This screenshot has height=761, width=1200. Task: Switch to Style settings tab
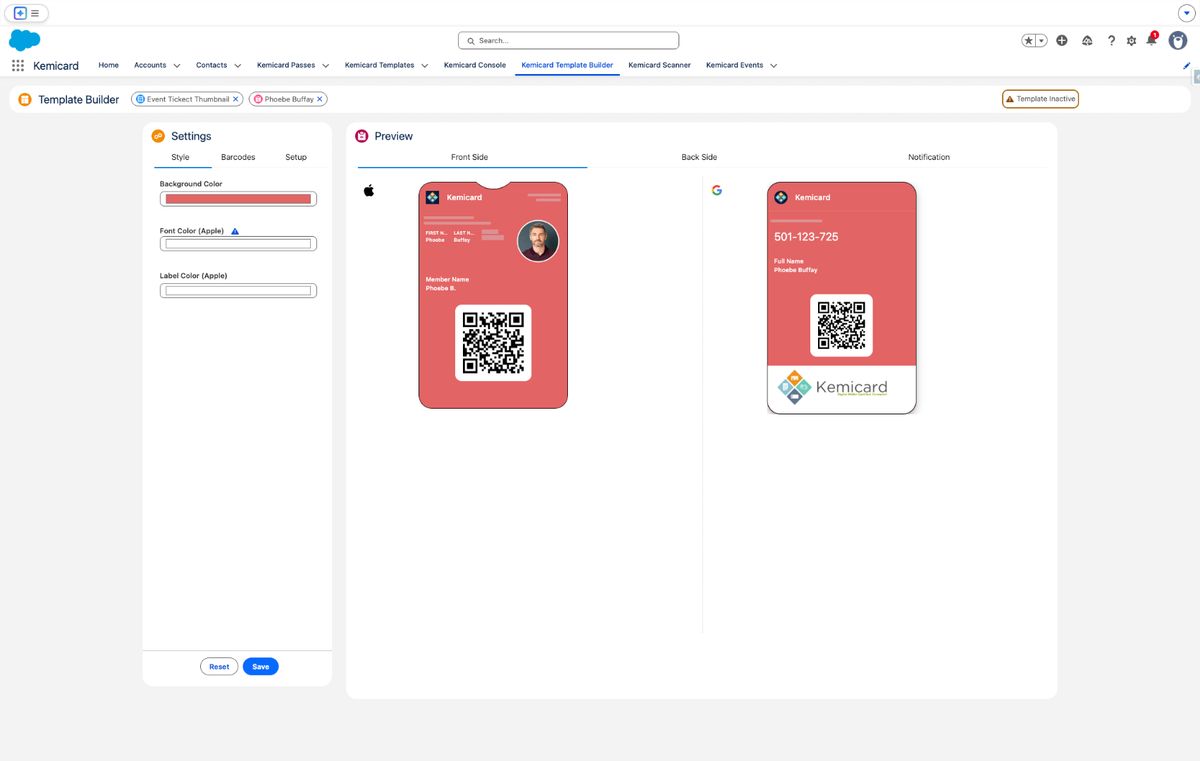point(180,157)
